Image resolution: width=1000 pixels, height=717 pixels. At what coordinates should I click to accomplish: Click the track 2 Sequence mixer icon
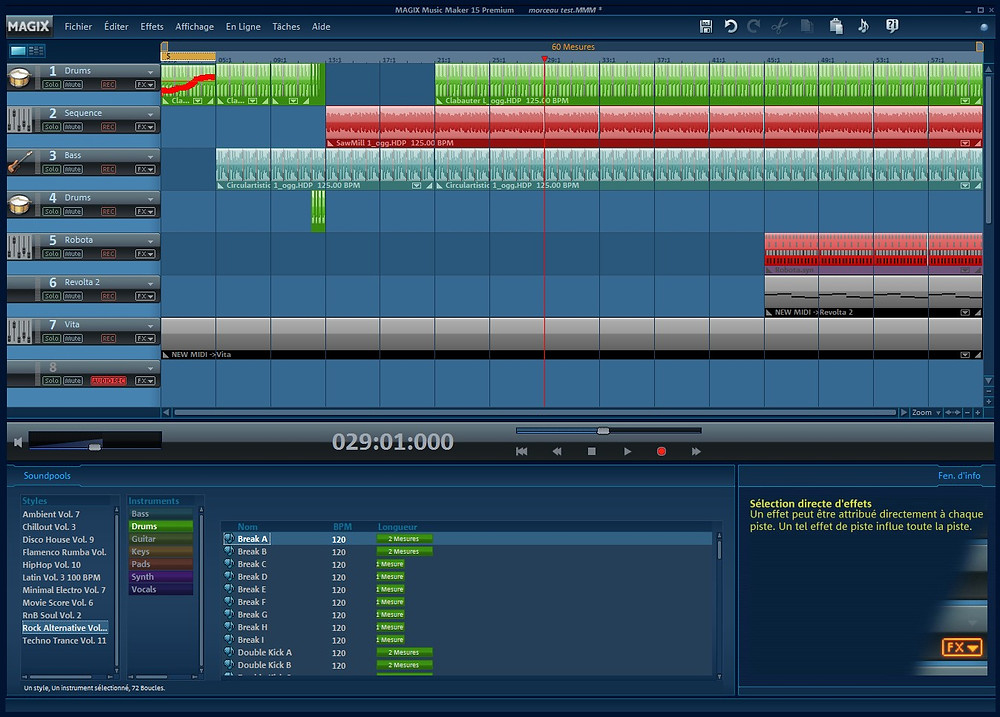pyautogui.click(x=20, y=120)
